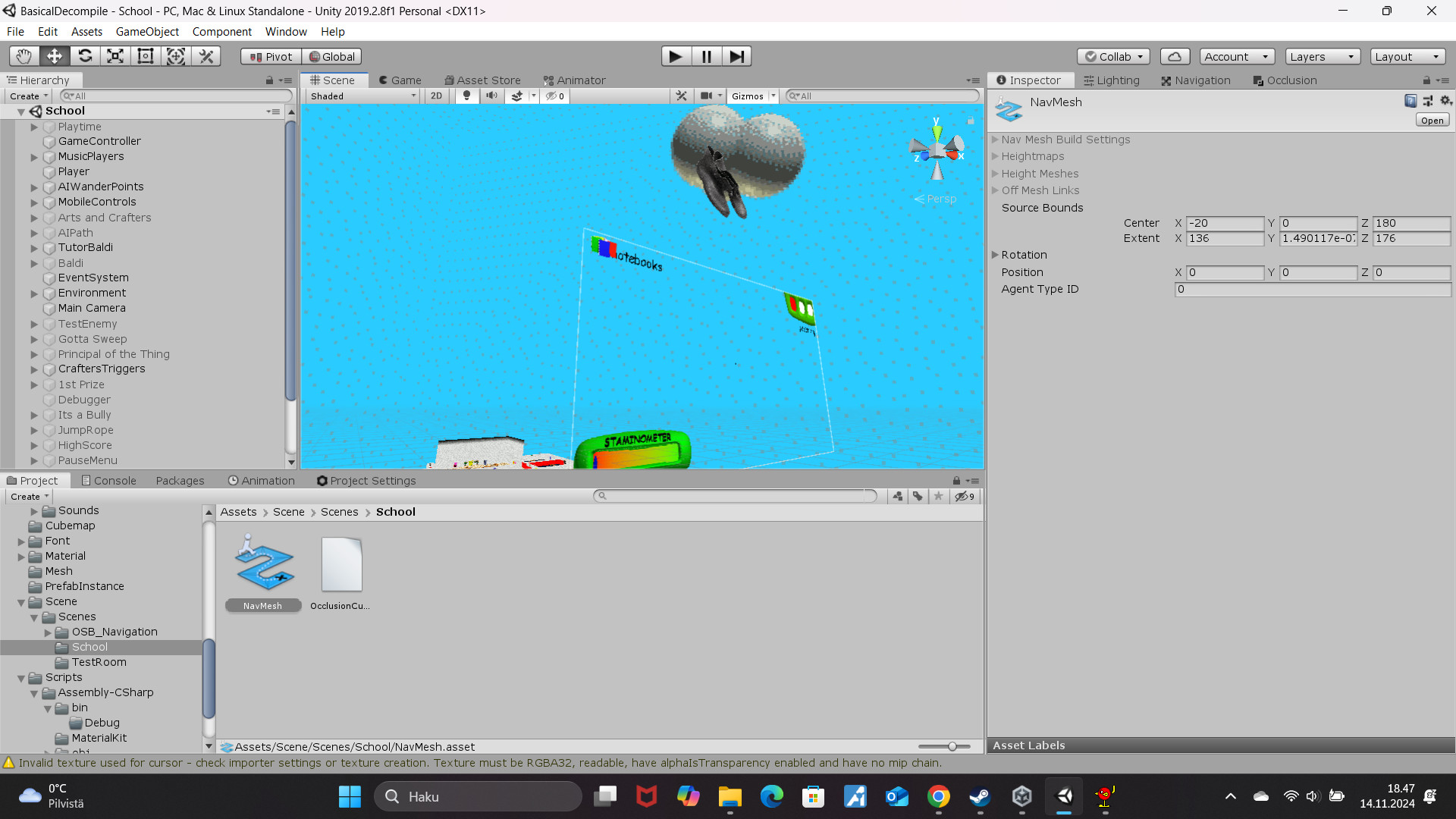Toggle 2D scene view mode

[437, 96]
